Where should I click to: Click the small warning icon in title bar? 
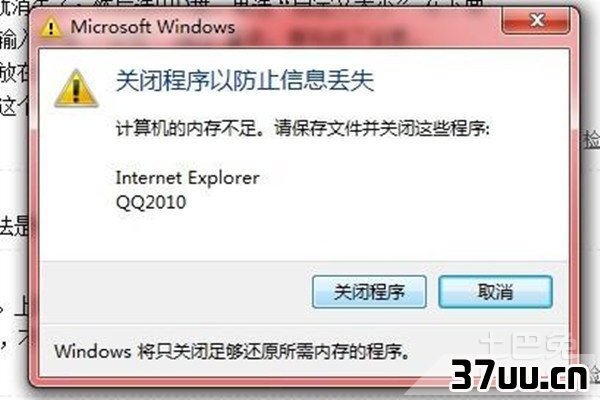point(51,28)
